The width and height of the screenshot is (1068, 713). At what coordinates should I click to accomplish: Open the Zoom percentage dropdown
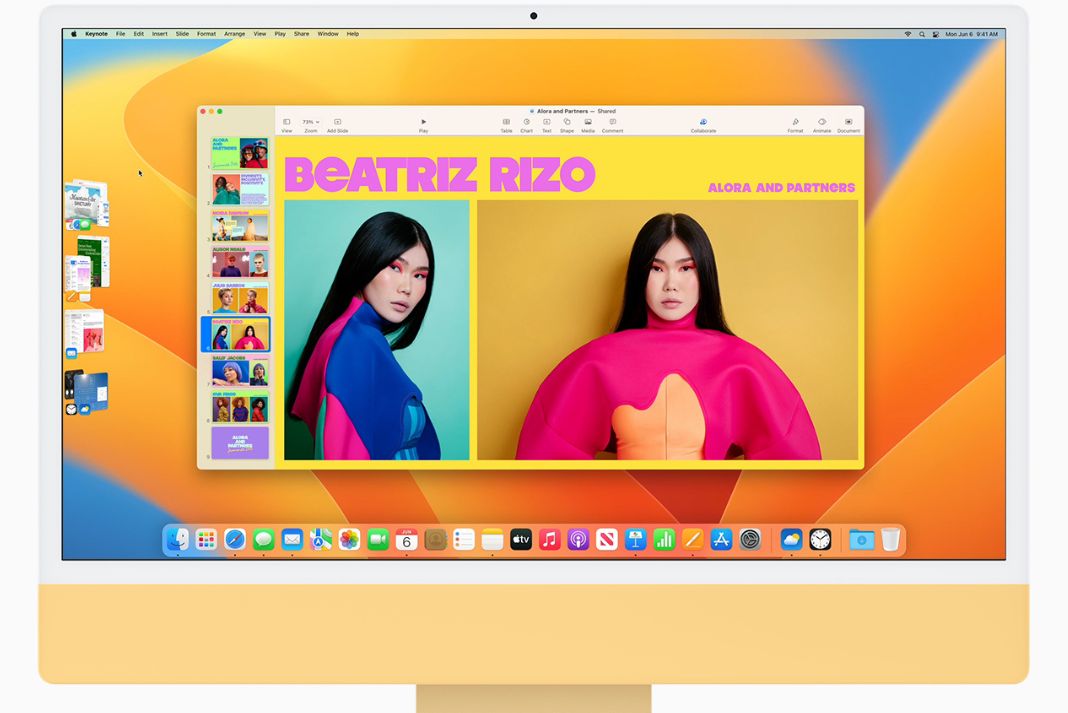click(311, 122)
